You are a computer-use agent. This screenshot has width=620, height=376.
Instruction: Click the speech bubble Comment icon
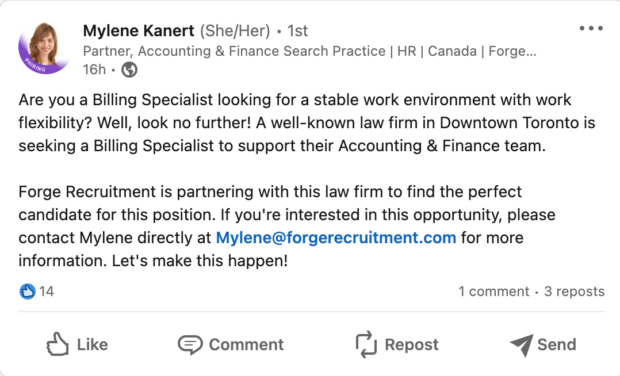click(190, 345)
